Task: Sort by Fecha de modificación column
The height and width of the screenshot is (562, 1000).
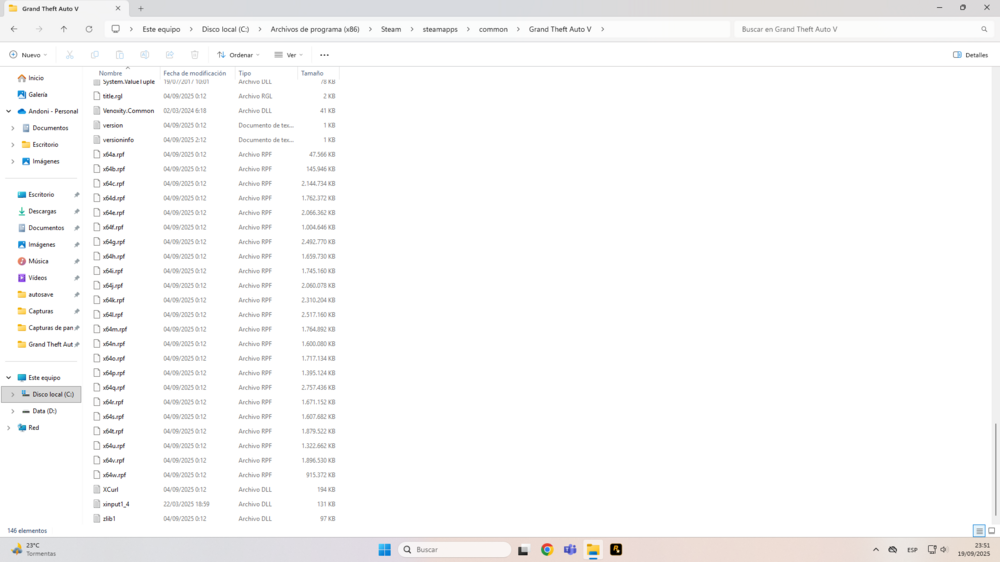Action: (195, 73)
